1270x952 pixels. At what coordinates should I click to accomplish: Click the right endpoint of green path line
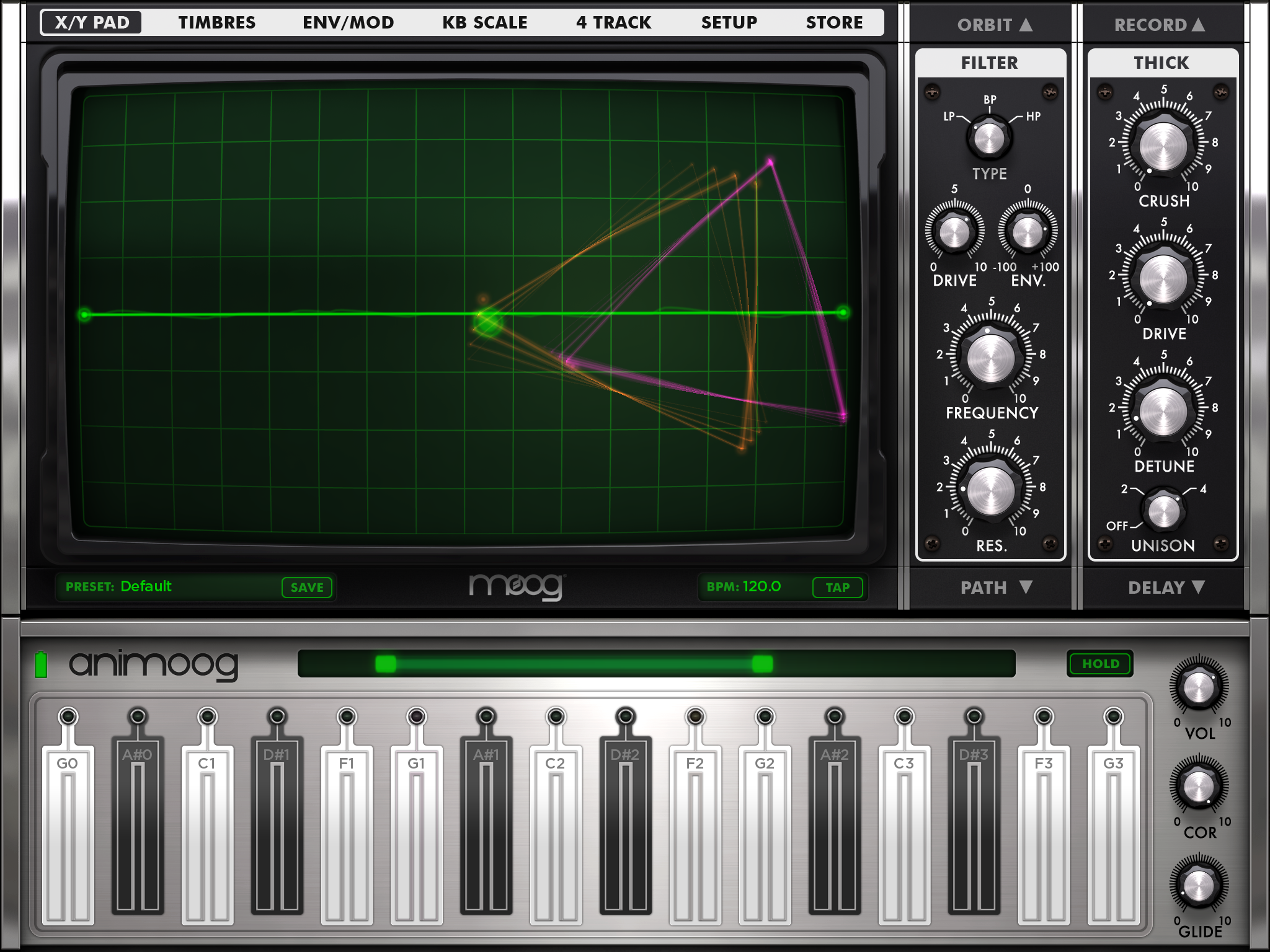click(x=843, y=312)
